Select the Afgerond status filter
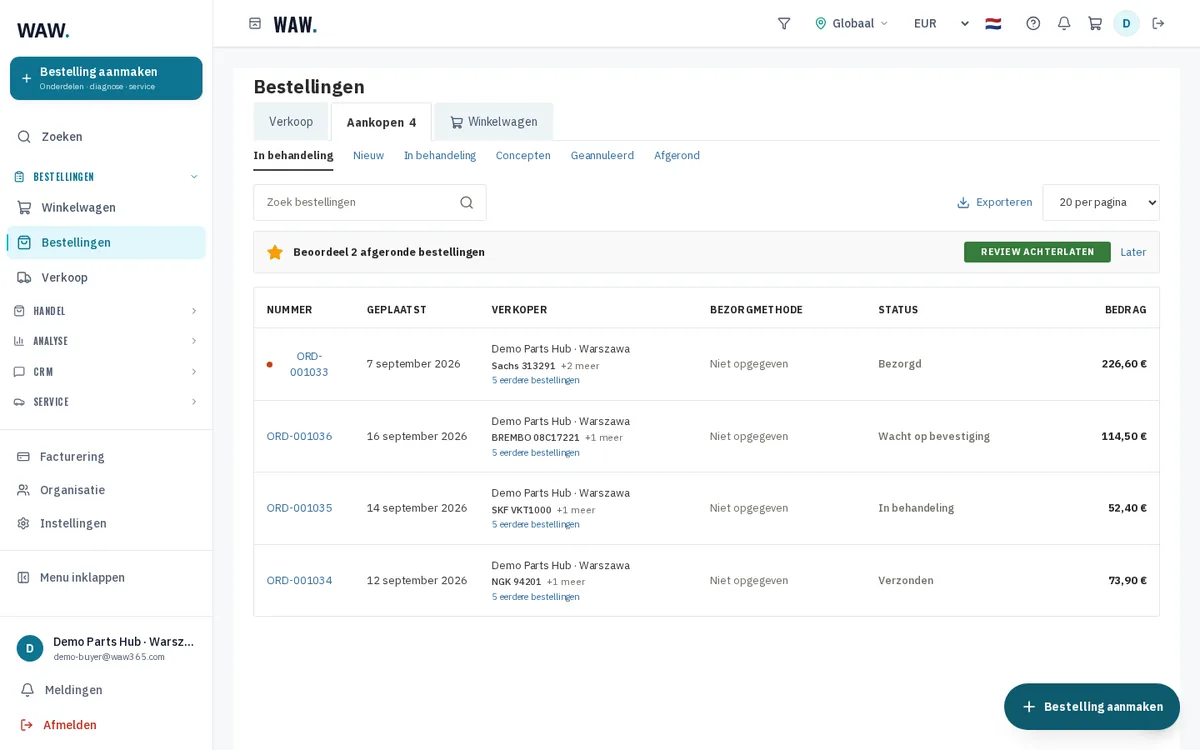1200x750 pixels. [x=677, y=155]
